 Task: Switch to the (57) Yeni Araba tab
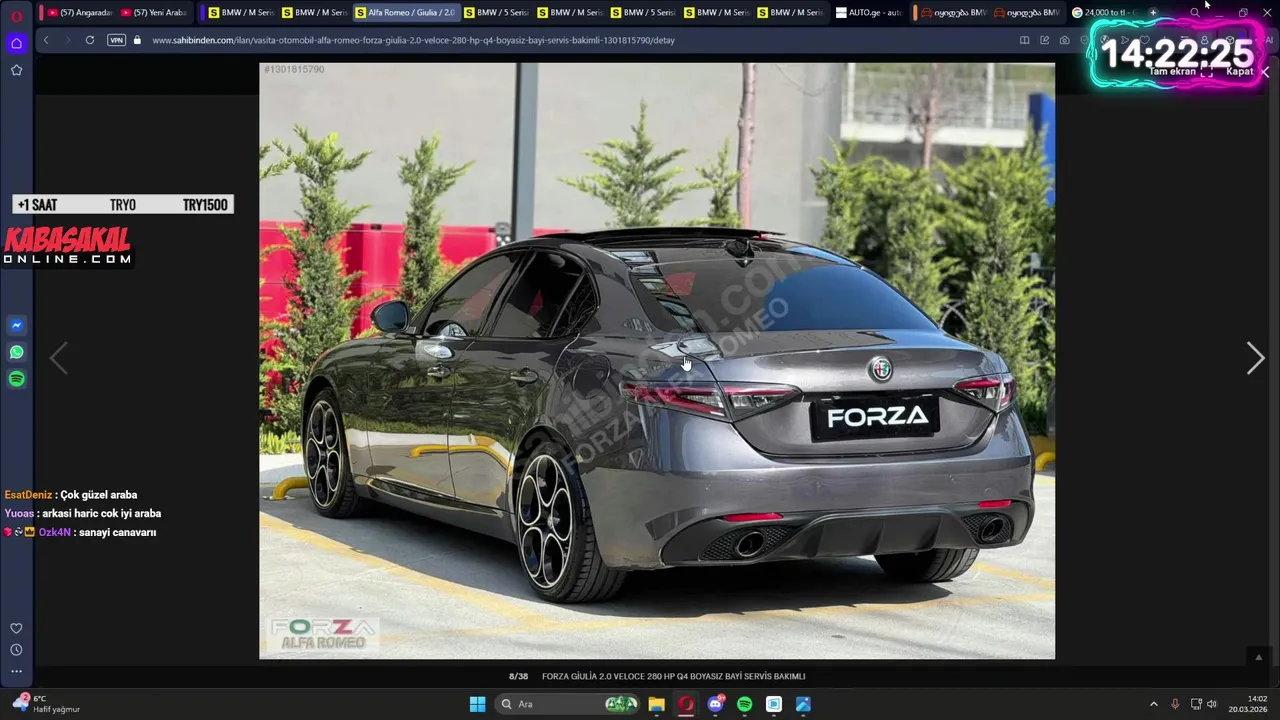pyautogui.click(x=153, y=13)
